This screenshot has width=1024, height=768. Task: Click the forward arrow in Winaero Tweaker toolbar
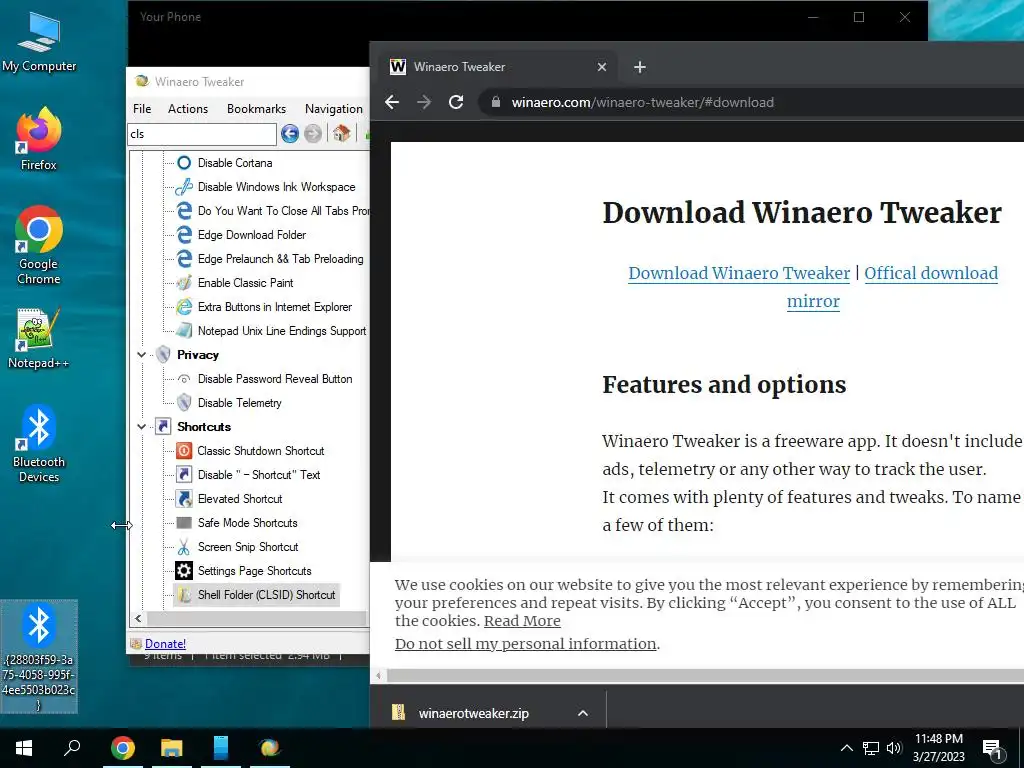click(x=313, y=134)
